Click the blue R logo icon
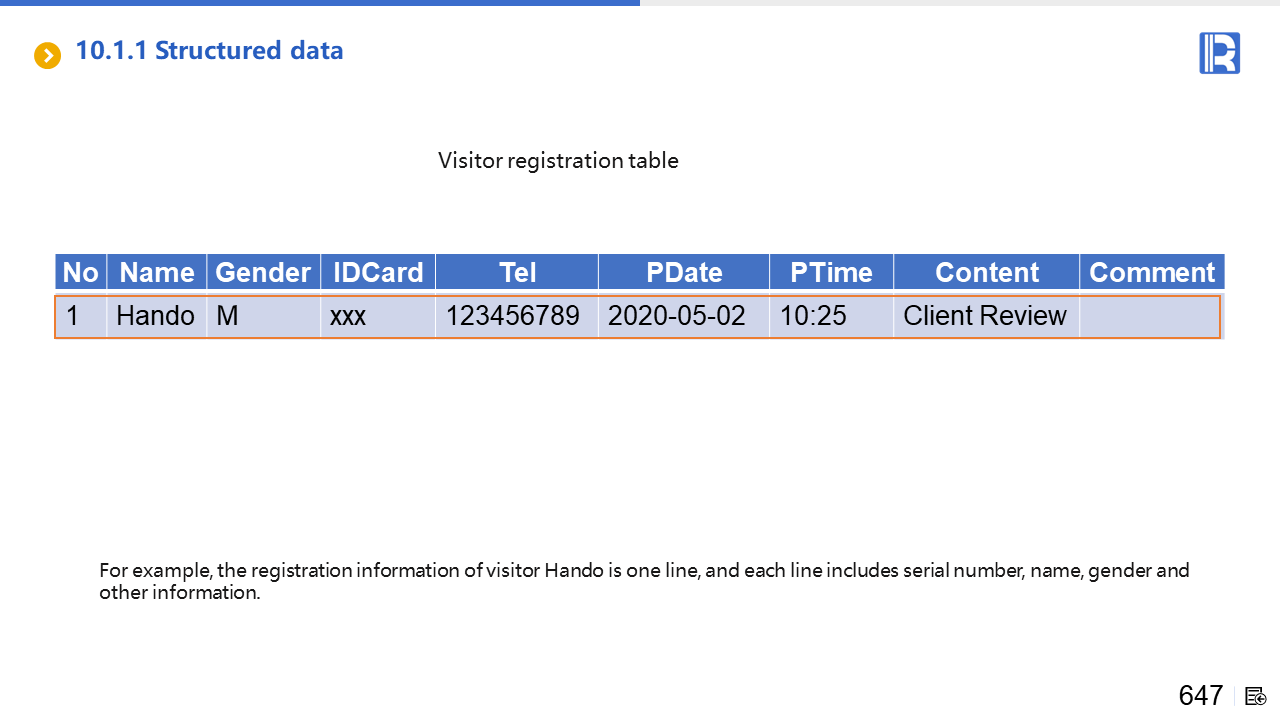Viewport: 1280px width, 720px height. 1219,53
